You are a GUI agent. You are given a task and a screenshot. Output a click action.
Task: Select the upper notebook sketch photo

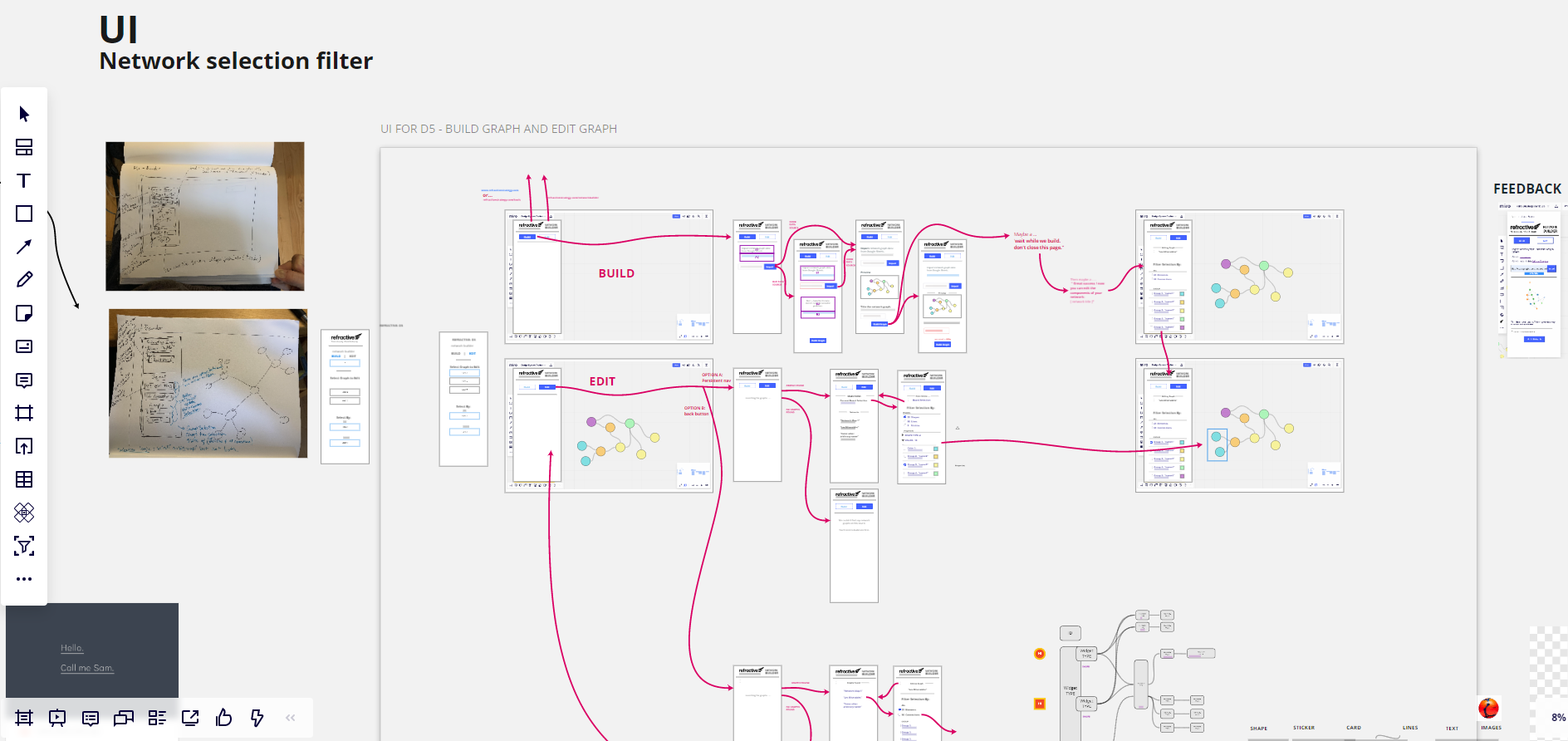205,216
